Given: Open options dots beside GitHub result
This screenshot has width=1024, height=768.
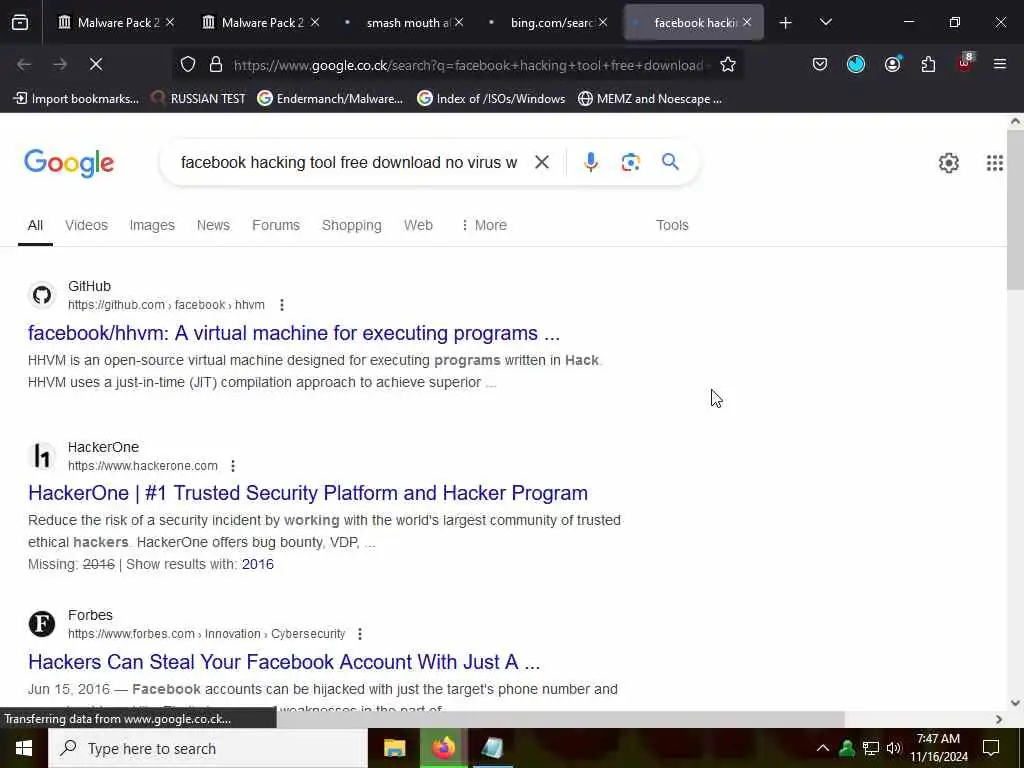Looking at the screenshot, I should pos(281,305).
